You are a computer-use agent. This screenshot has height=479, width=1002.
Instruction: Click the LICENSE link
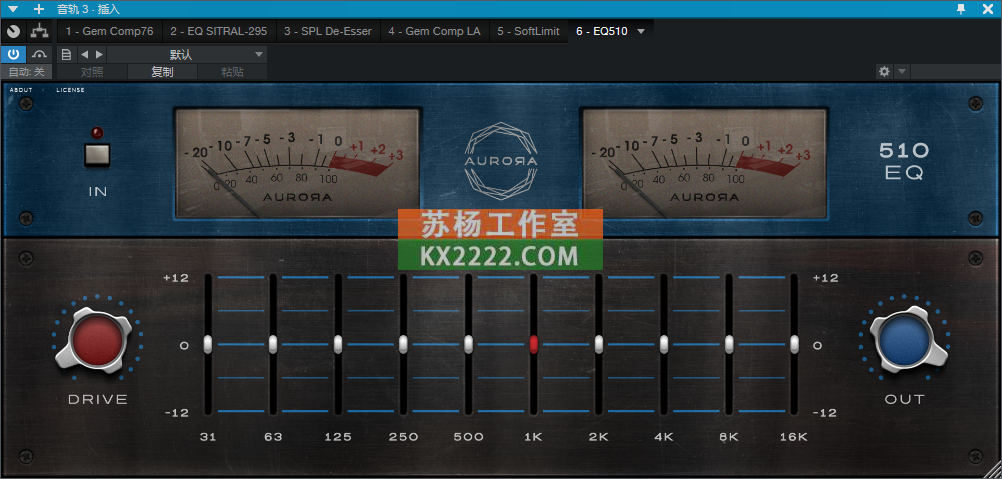70,90
